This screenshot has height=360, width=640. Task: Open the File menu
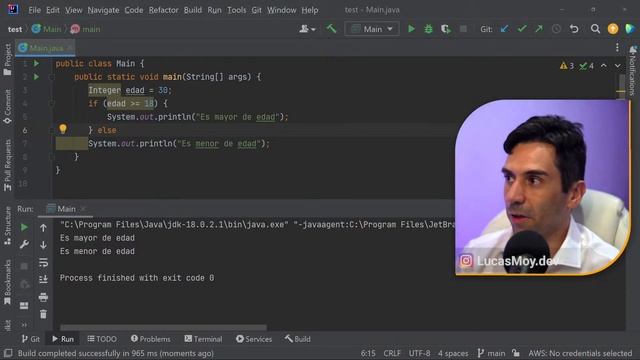point(34,10)
